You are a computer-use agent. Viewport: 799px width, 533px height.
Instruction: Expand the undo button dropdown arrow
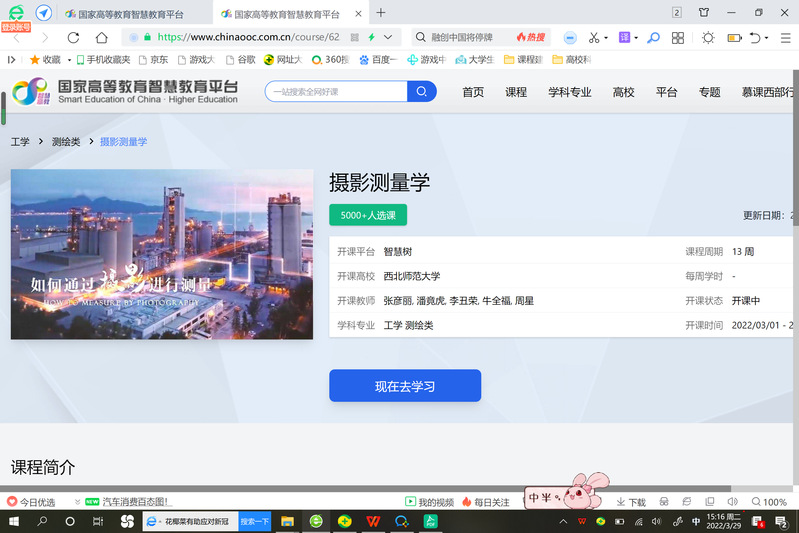pos(769,37)
